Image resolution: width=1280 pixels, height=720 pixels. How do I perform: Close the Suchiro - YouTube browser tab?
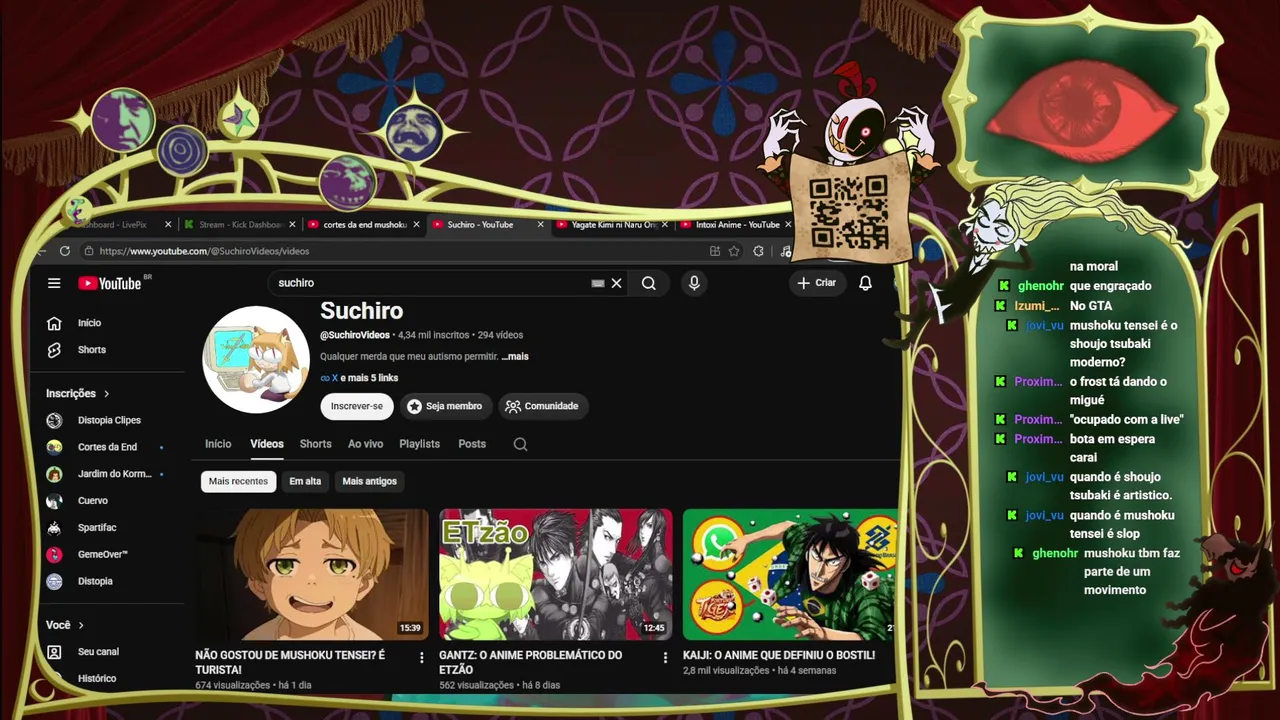[541, 225]
